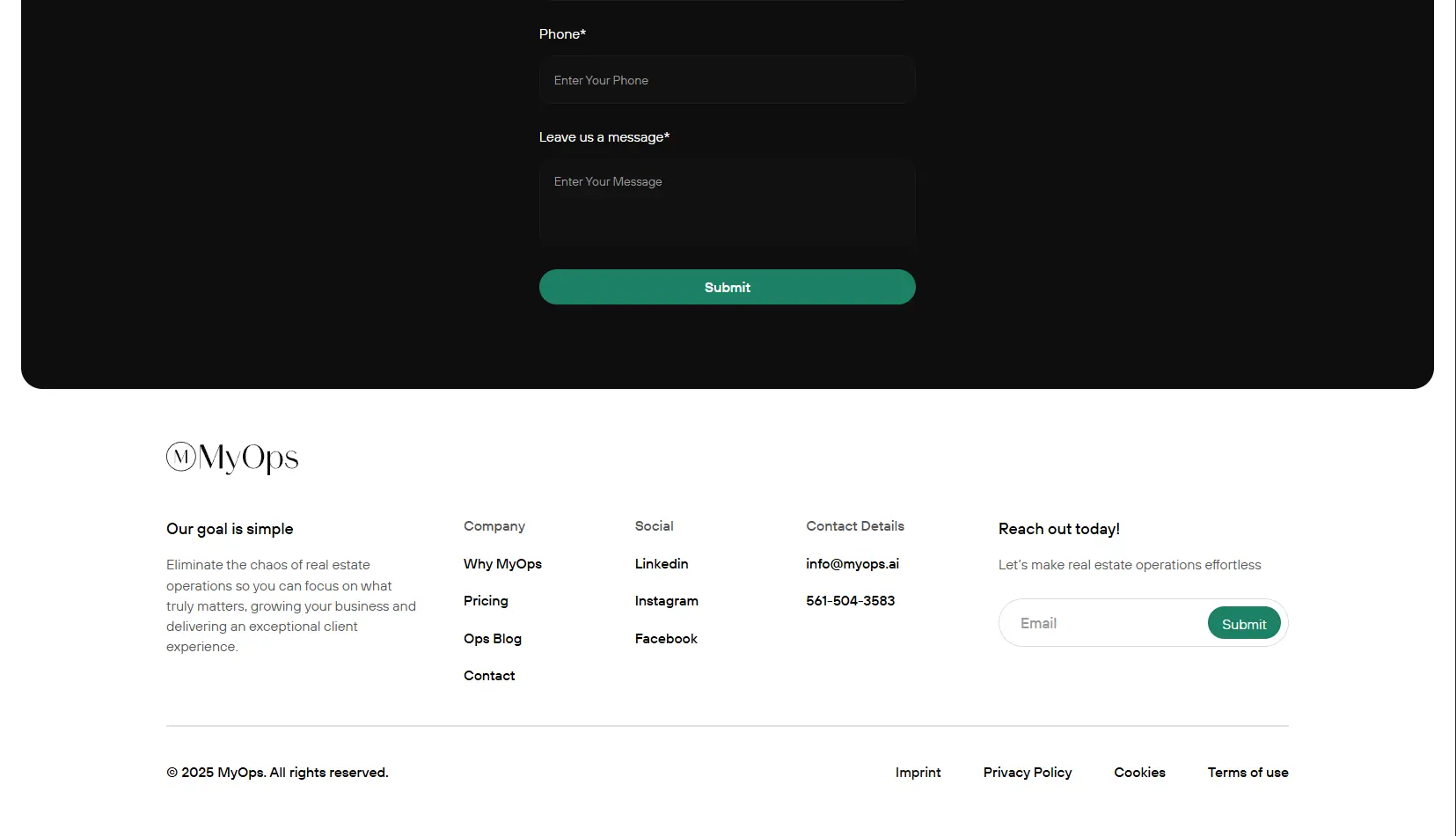Image resolution: width=1456 pixels, height=836 pixels.
Task: Open the Instagram social link
Action: tap(666, 601)
